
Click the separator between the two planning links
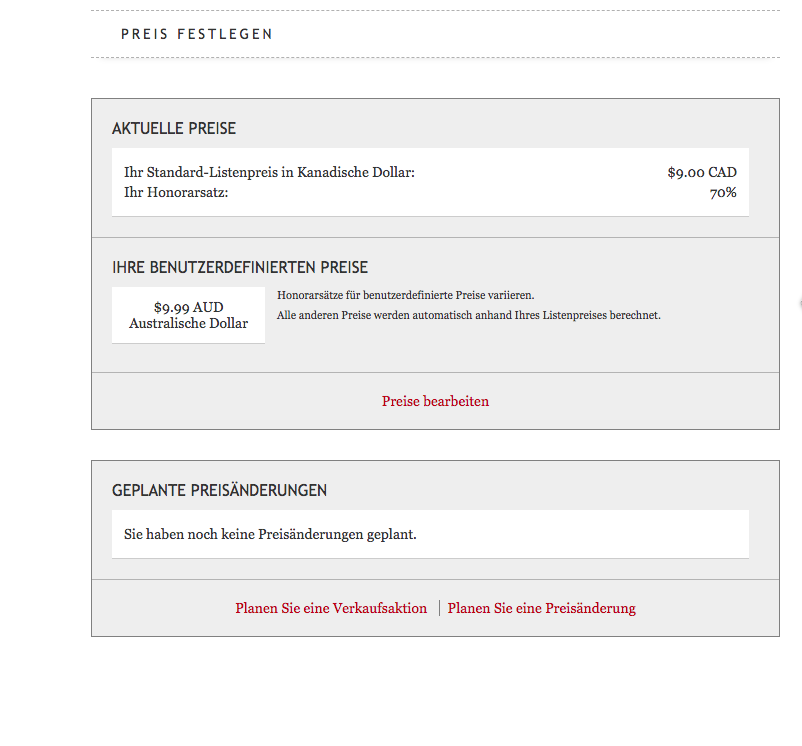(439, 608)
